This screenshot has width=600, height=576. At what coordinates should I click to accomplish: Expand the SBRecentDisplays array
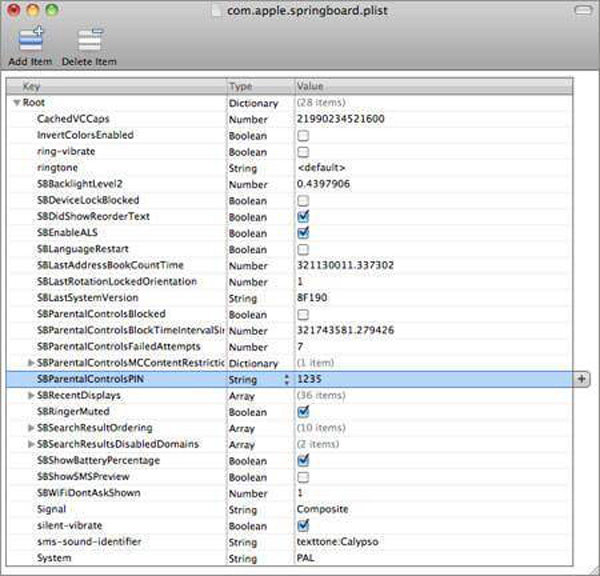31,396
